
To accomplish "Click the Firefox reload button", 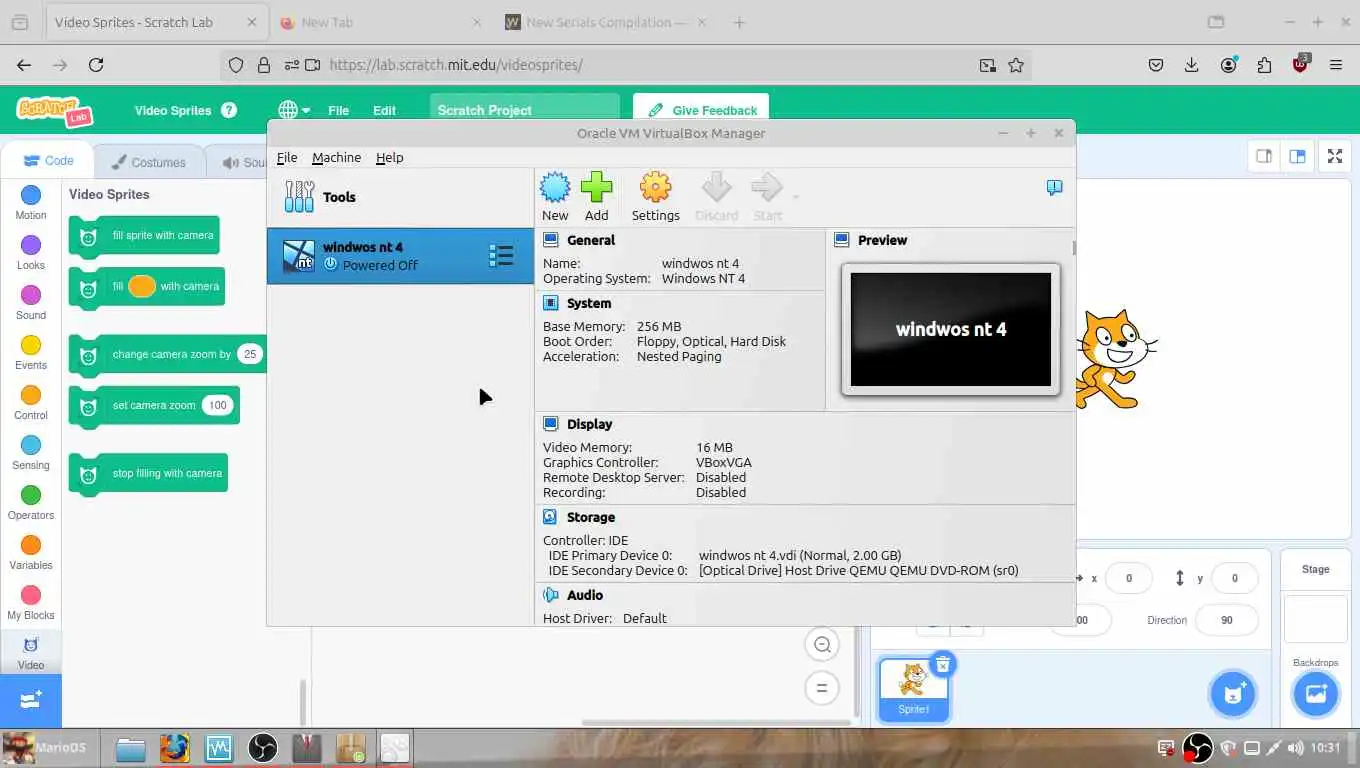I will pos(96,65).
